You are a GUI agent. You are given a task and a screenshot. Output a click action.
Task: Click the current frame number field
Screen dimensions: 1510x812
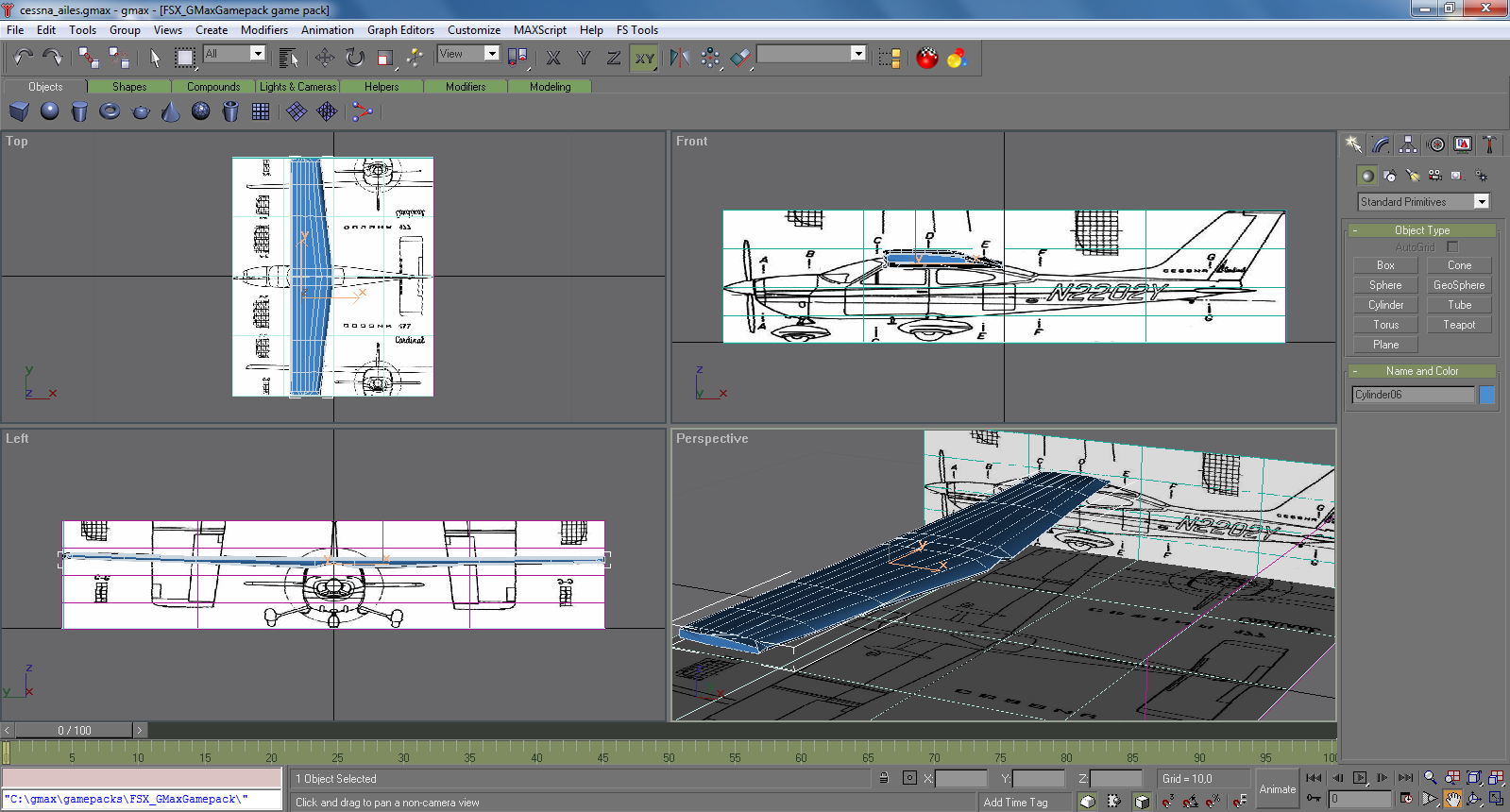1360,799
